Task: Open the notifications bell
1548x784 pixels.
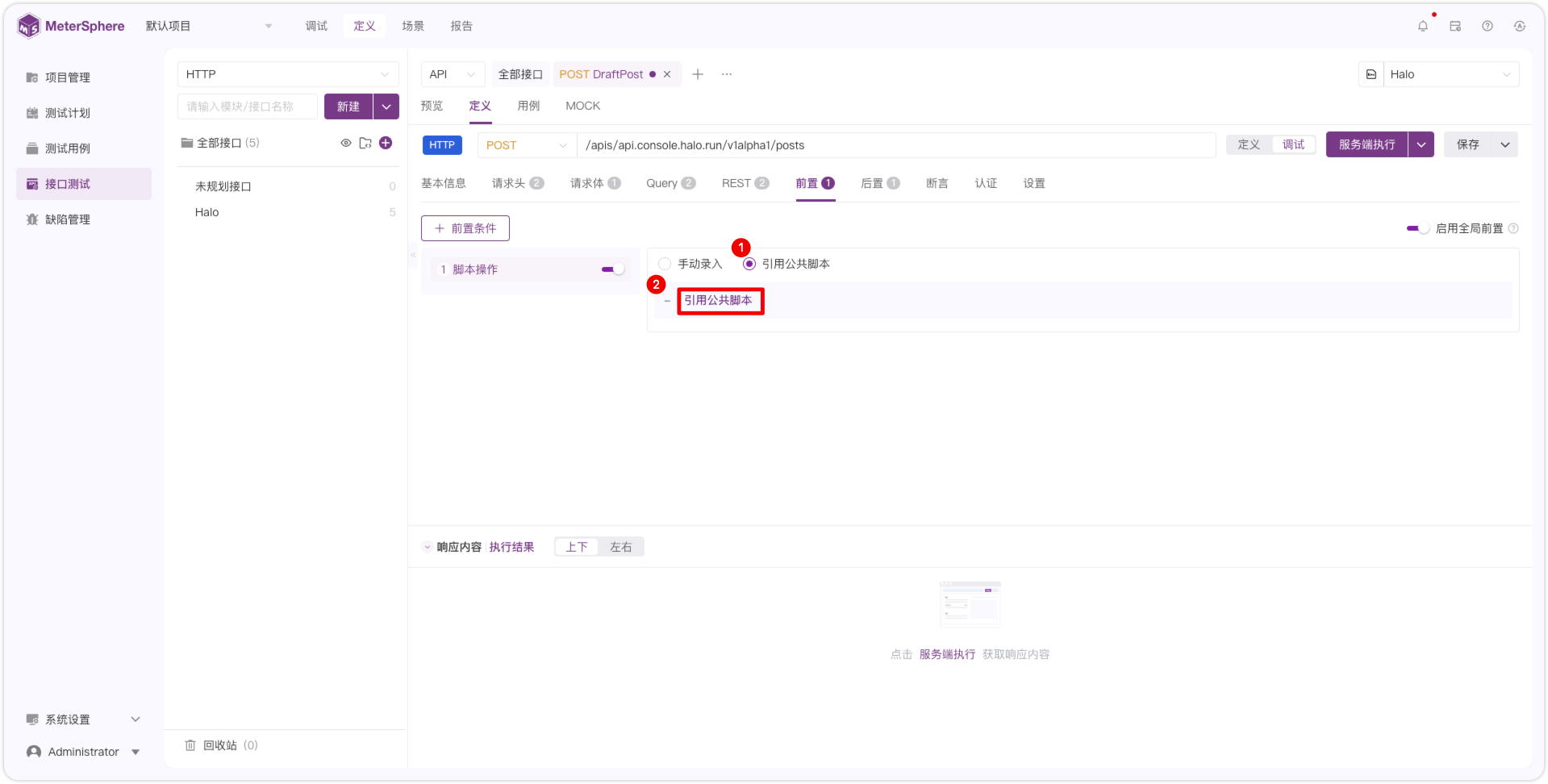Action: coord(1422,26)
